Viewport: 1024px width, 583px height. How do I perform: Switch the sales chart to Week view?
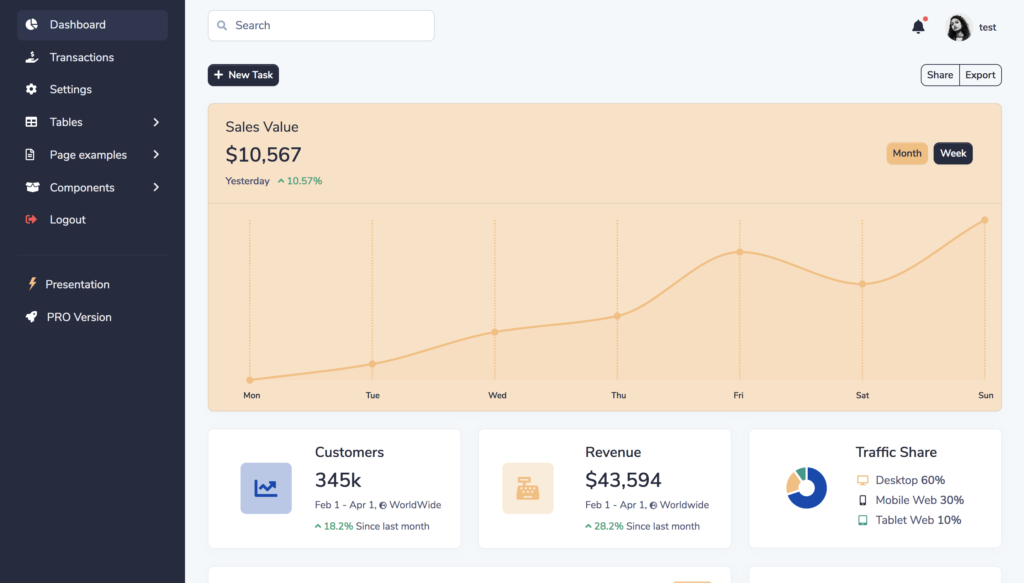pos(952,153)
